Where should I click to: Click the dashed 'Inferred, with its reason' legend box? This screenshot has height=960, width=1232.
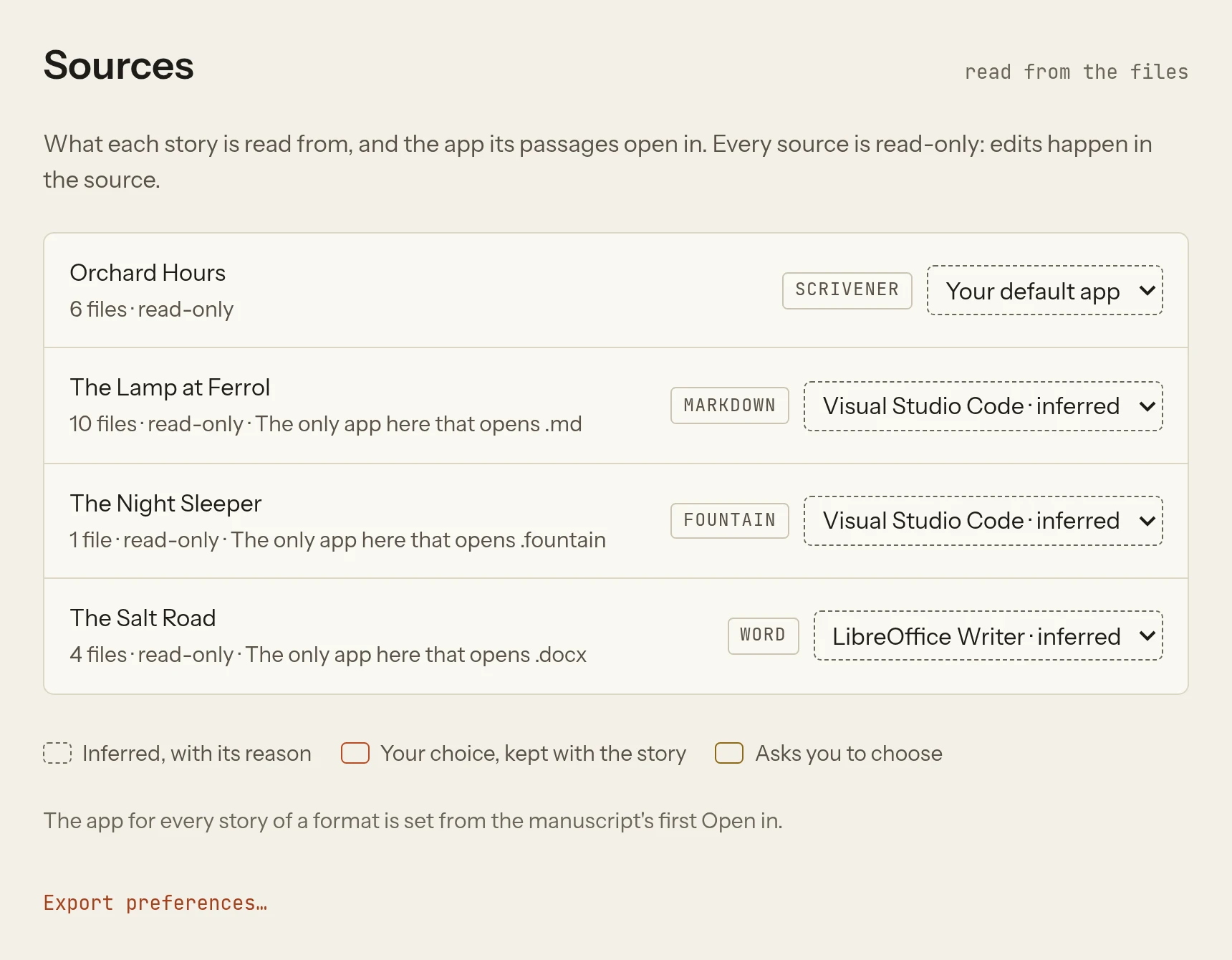(x=57, y=753)
